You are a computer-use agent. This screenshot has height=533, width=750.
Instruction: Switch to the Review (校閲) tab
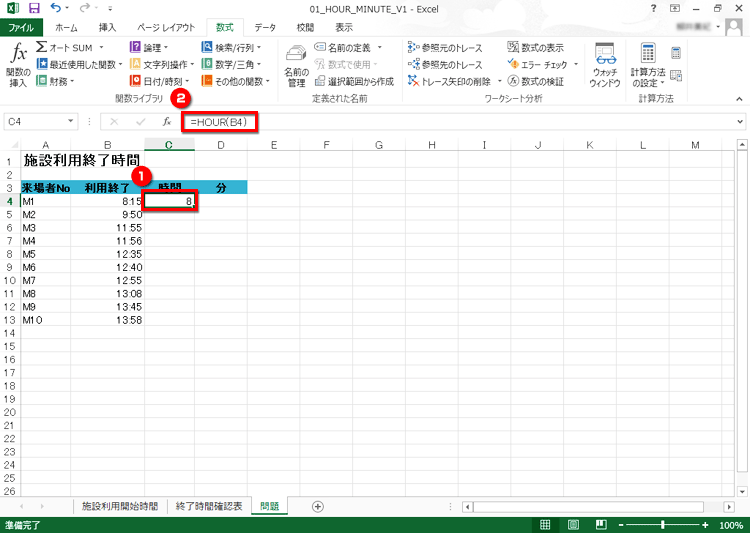(305, 27)
